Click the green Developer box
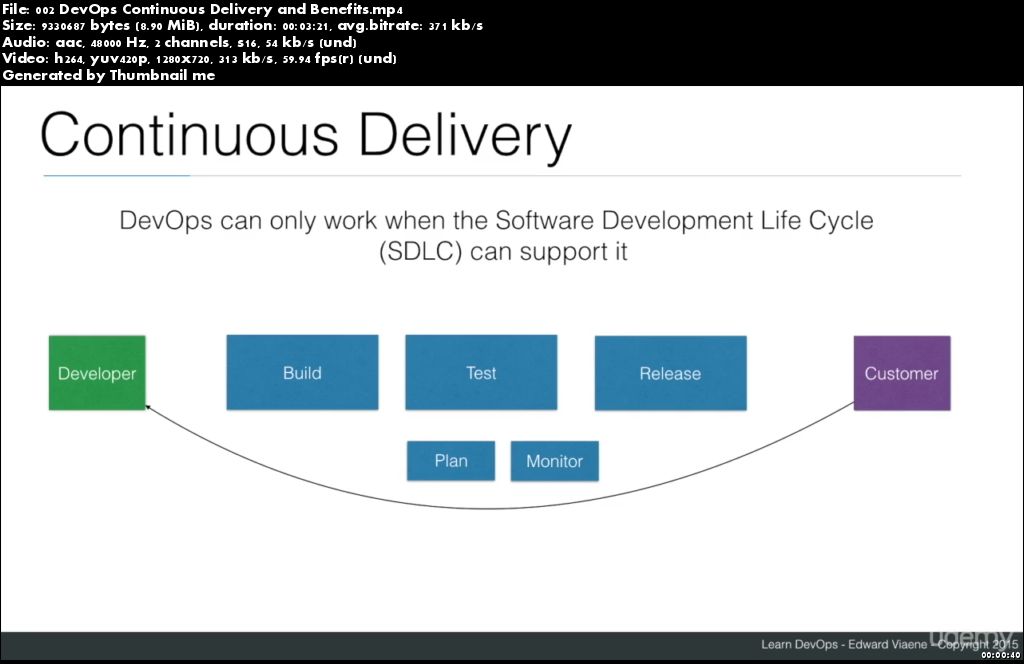The height and width of the screenshot is (664, 1024). [97, 373]
